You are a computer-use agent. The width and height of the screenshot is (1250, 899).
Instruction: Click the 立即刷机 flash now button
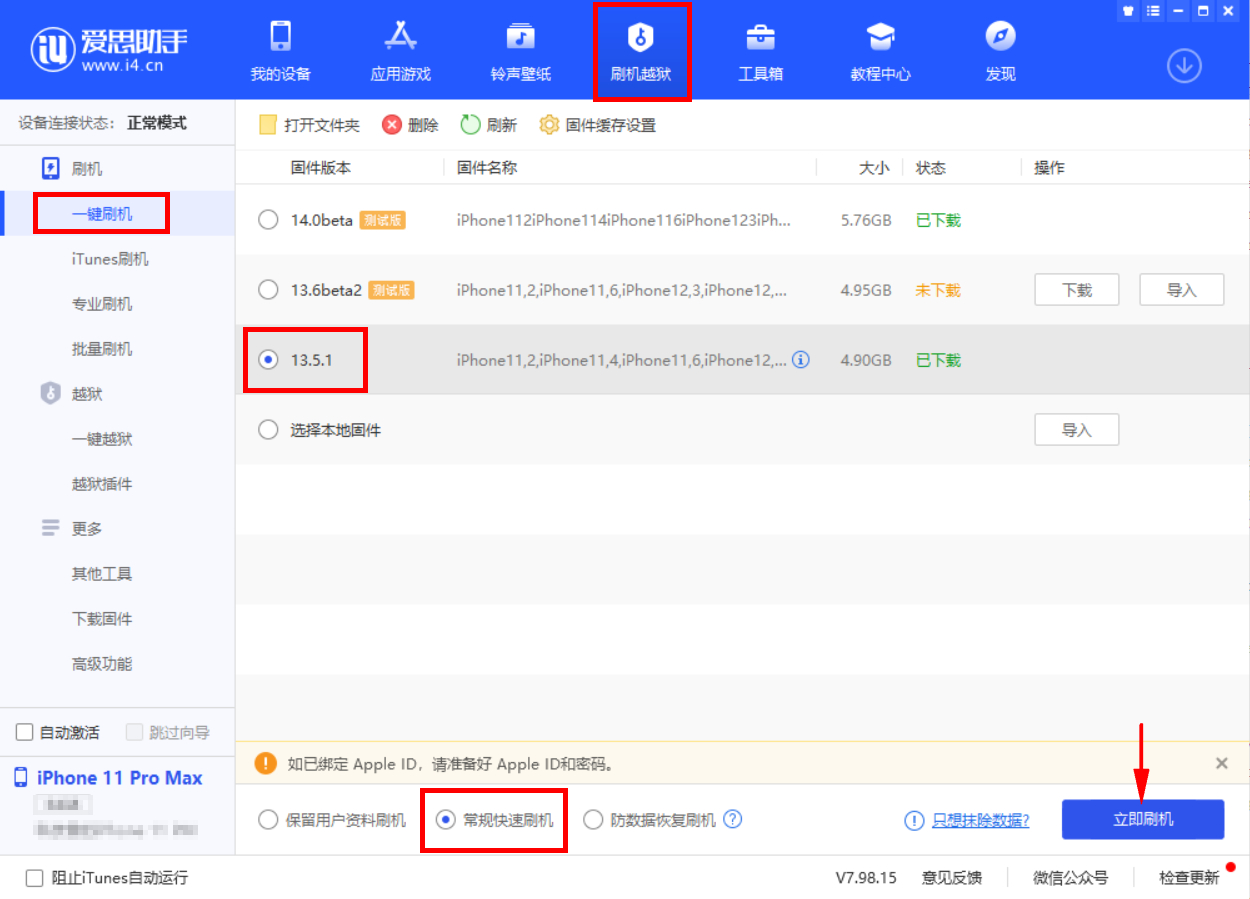coord(1142,819)
